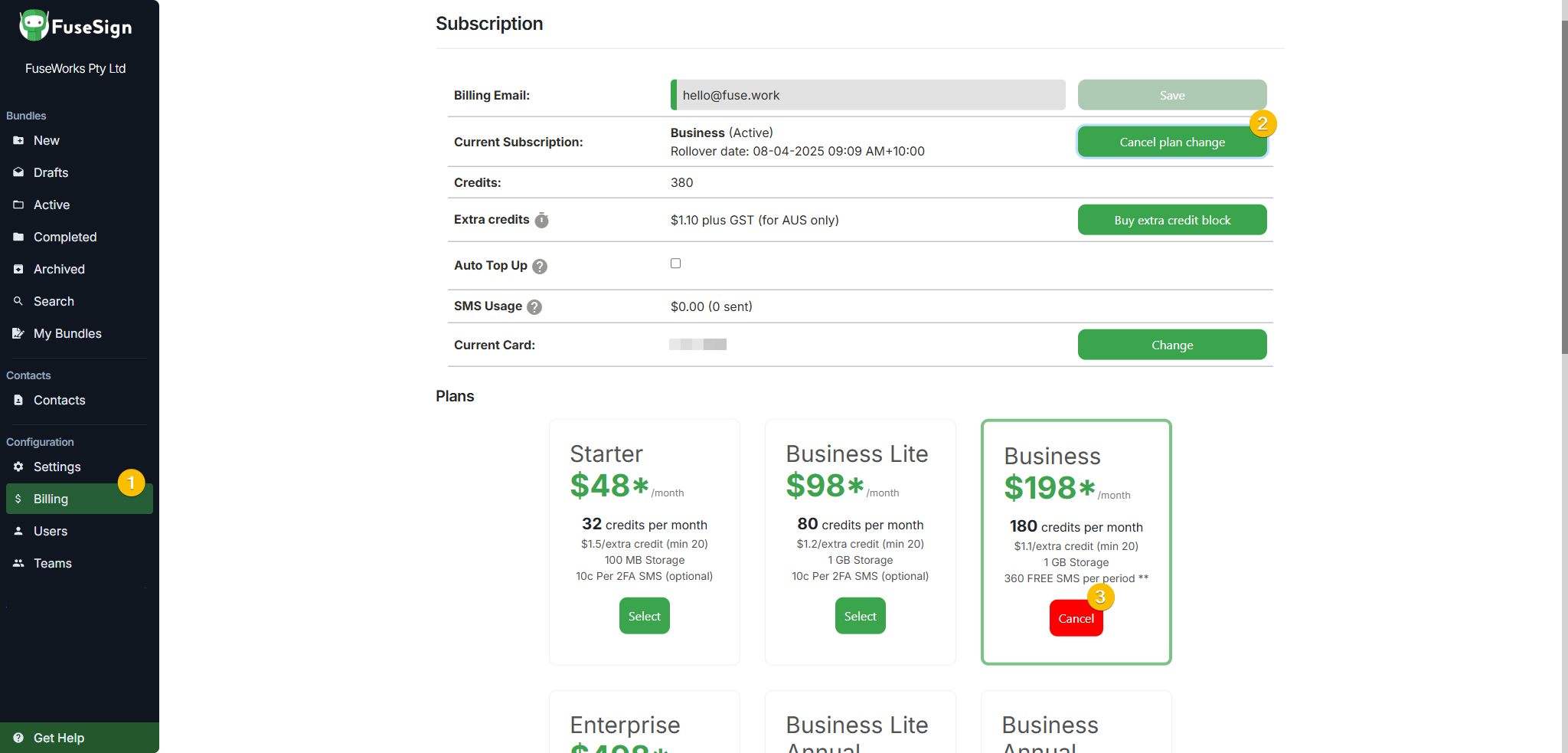Show the Extra credits info tooltip
The image size is (1568, 753).
(541, 220)
